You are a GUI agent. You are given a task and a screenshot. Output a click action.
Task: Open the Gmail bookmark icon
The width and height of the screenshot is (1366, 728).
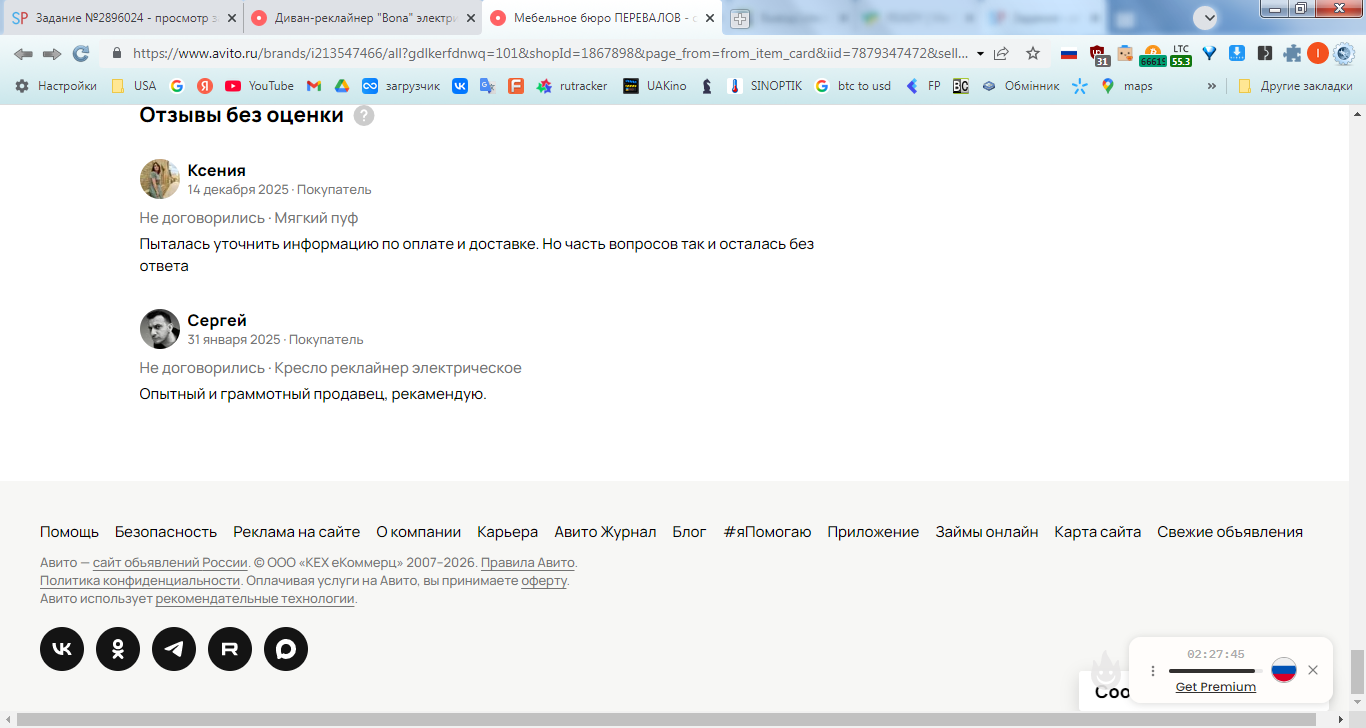(314, 86)
